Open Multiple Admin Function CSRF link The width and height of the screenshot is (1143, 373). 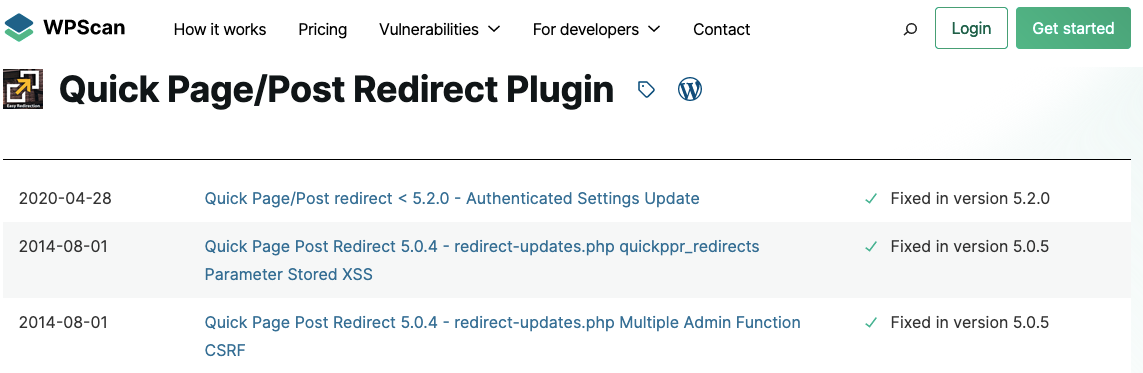(x=502, y=336)
